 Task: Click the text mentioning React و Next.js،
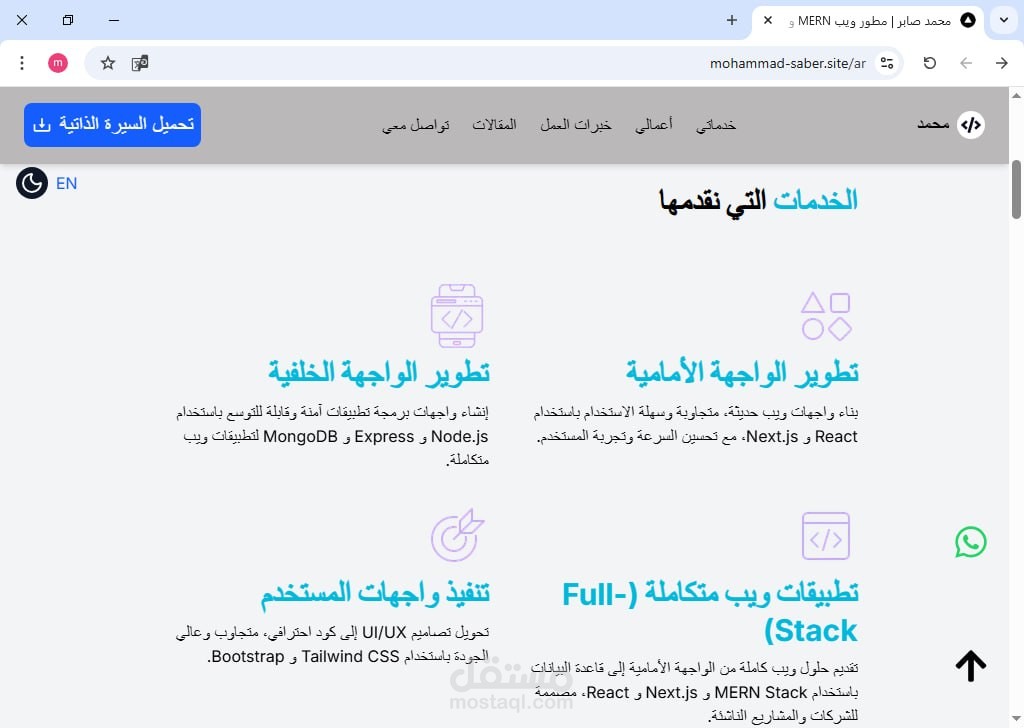(x=696, y=424)
